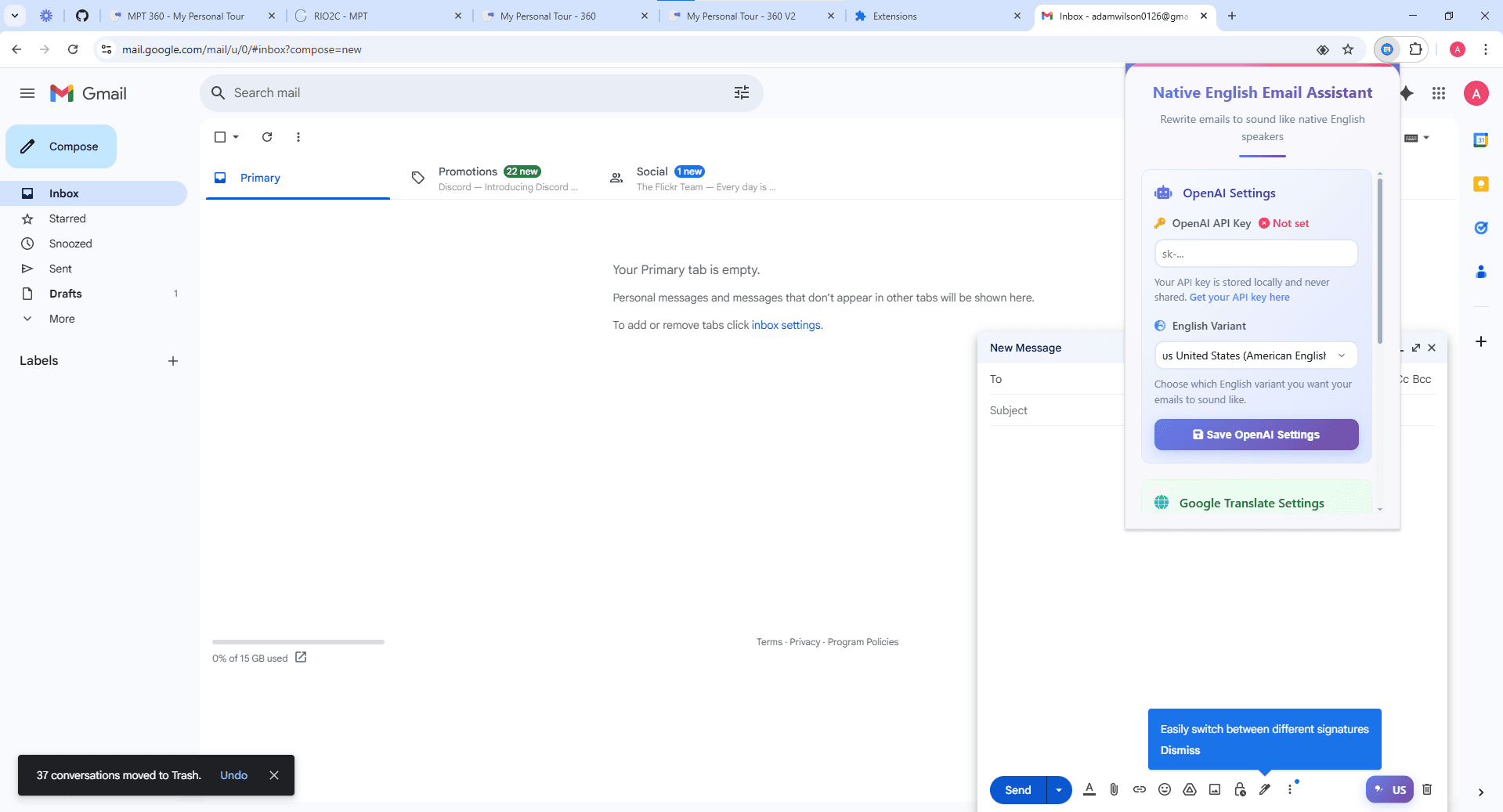Click the extension popup scrollbar

[1379, 258]
